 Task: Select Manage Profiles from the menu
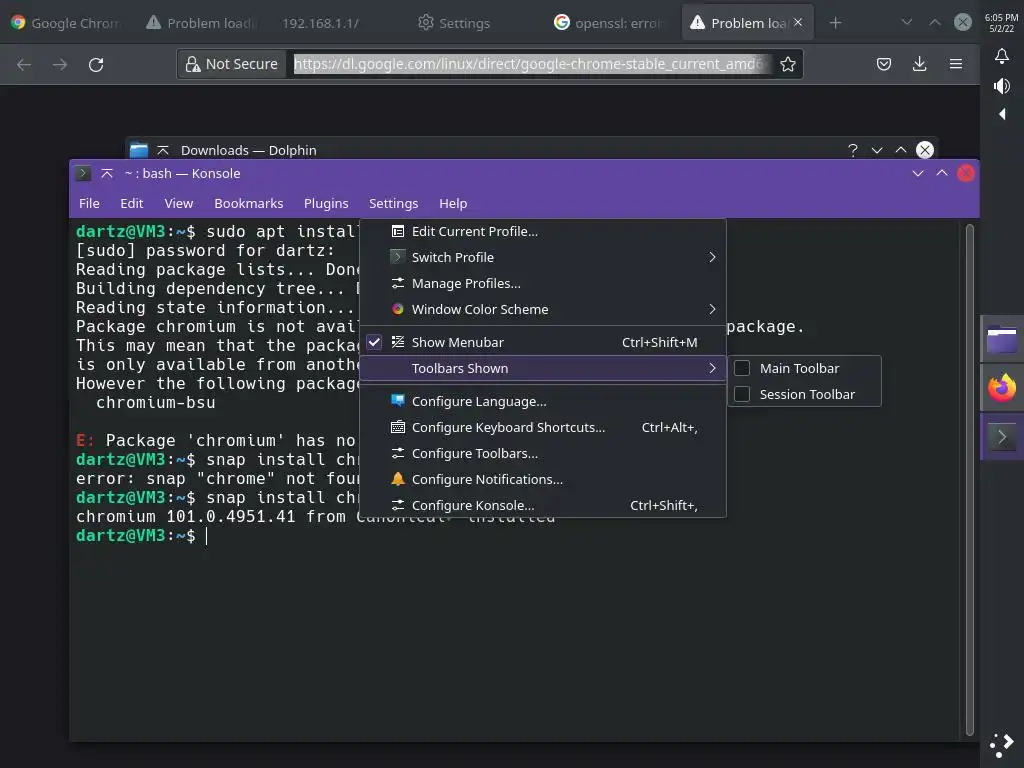point(543,283)
